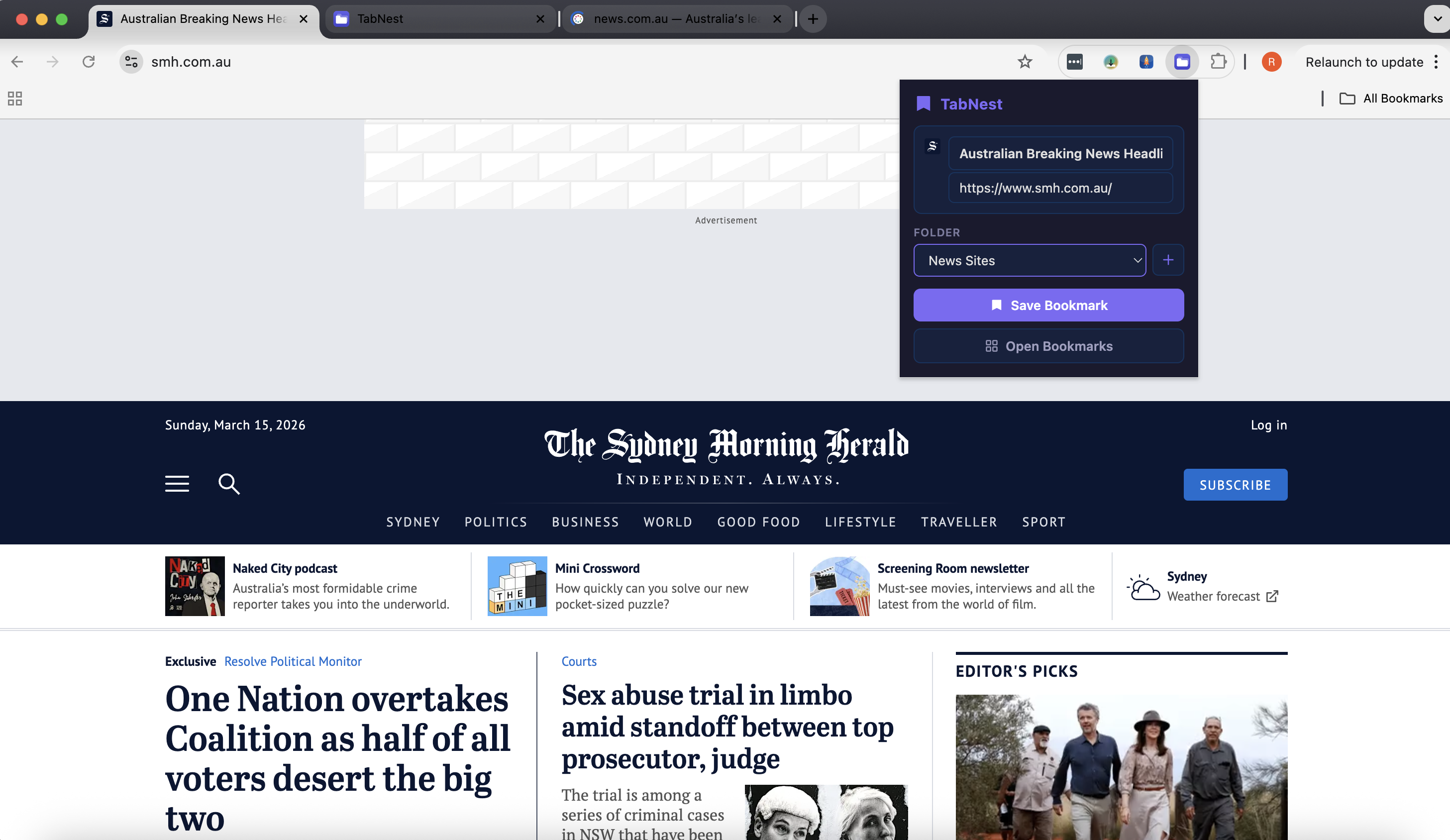The image size is (1450, 840).
Task: Click the SMH search magnifier icon
Action: [x=228, y=484]
